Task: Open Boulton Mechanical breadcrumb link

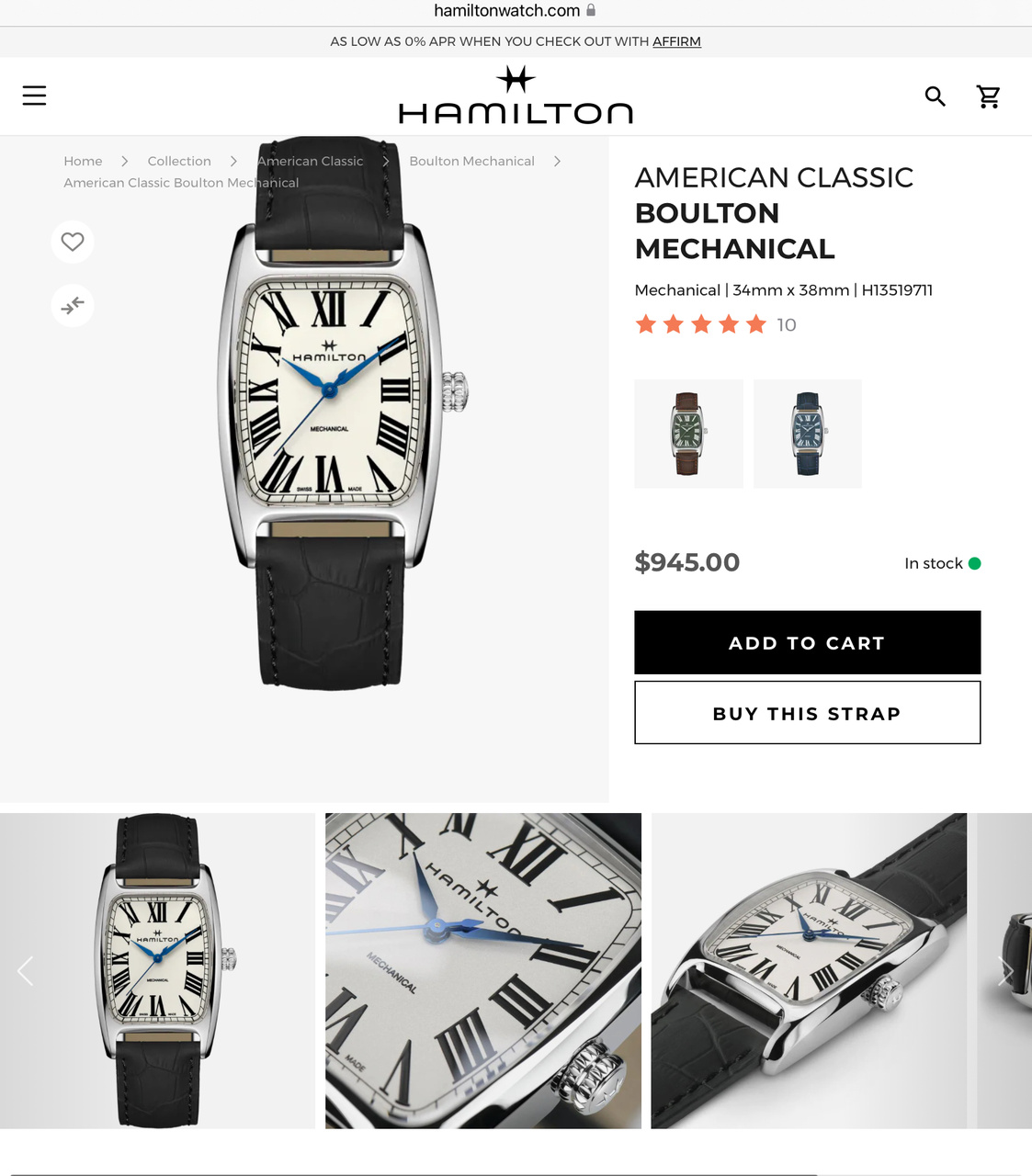Action: coord(471,161)
